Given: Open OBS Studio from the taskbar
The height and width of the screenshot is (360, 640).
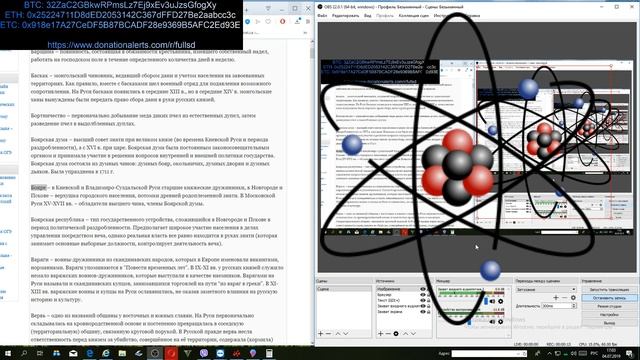Looking at the screenshot, I should pyautogui.click(x=155, y=353).
